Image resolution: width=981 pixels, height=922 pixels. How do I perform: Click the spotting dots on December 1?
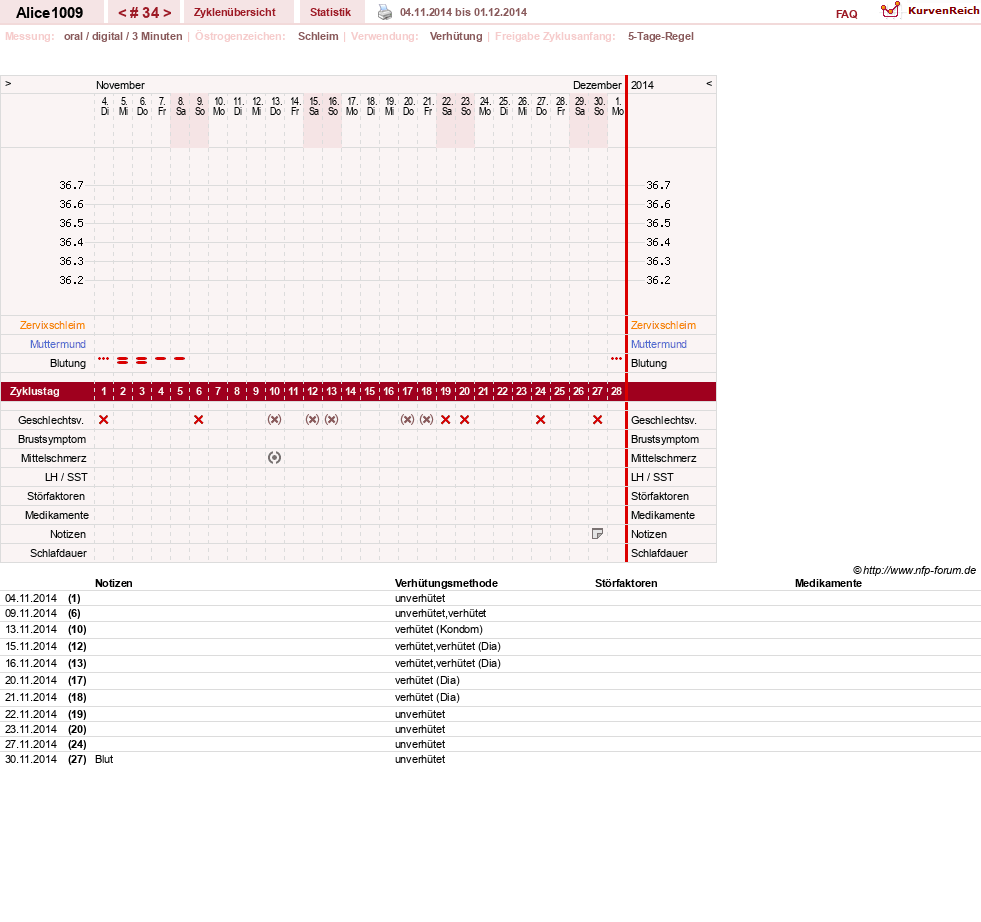616,358
